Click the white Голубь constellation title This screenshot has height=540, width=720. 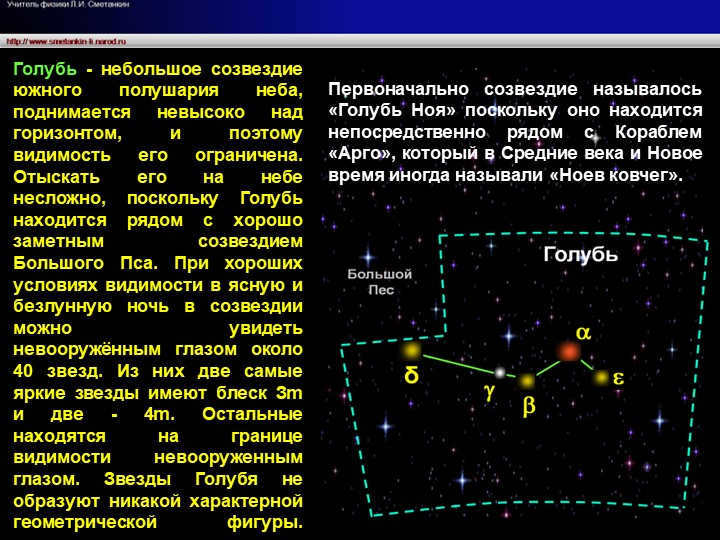[x=580, y=254]
